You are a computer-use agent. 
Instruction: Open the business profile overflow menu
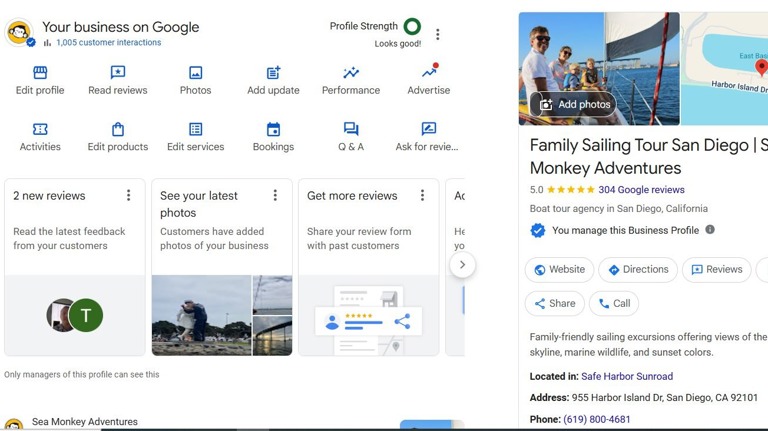click(x=437, y=34)
